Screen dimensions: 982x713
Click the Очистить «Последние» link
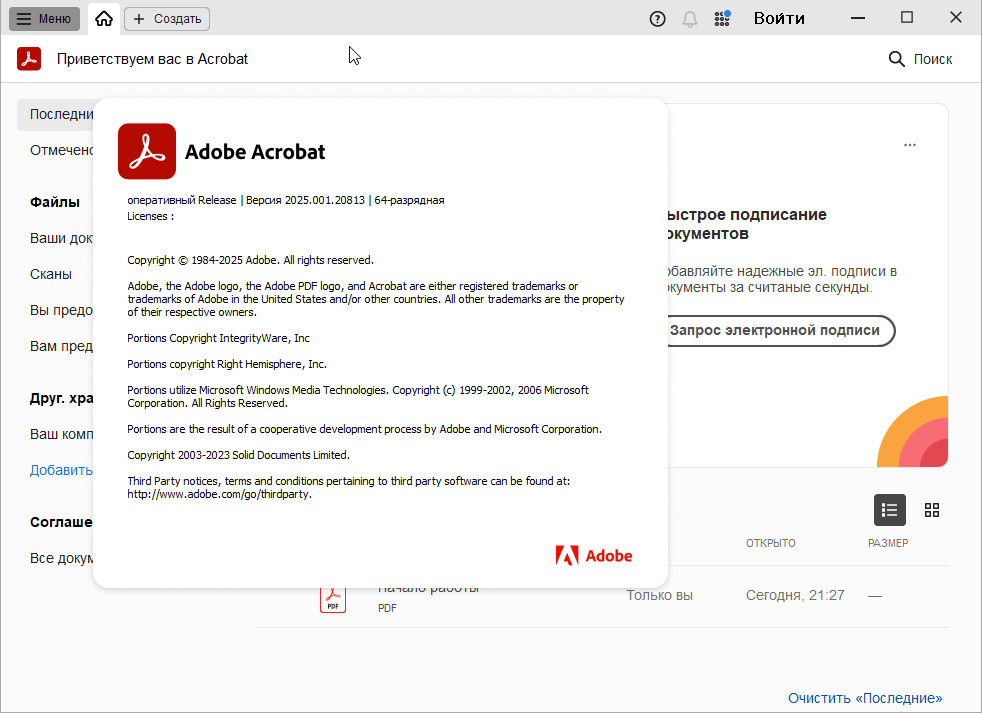(x=864, y=698)
